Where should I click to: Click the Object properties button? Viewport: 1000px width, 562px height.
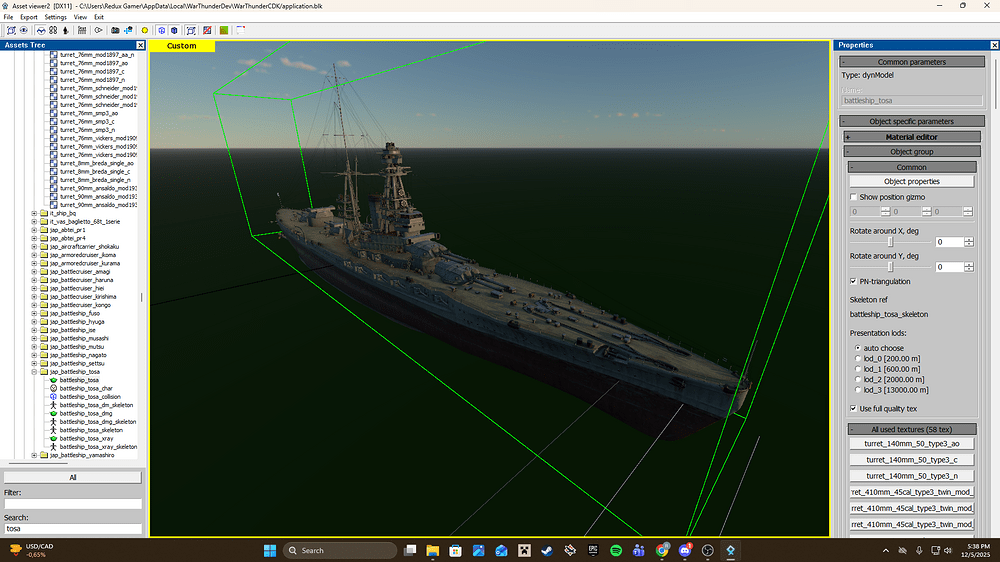click(911, 182)
